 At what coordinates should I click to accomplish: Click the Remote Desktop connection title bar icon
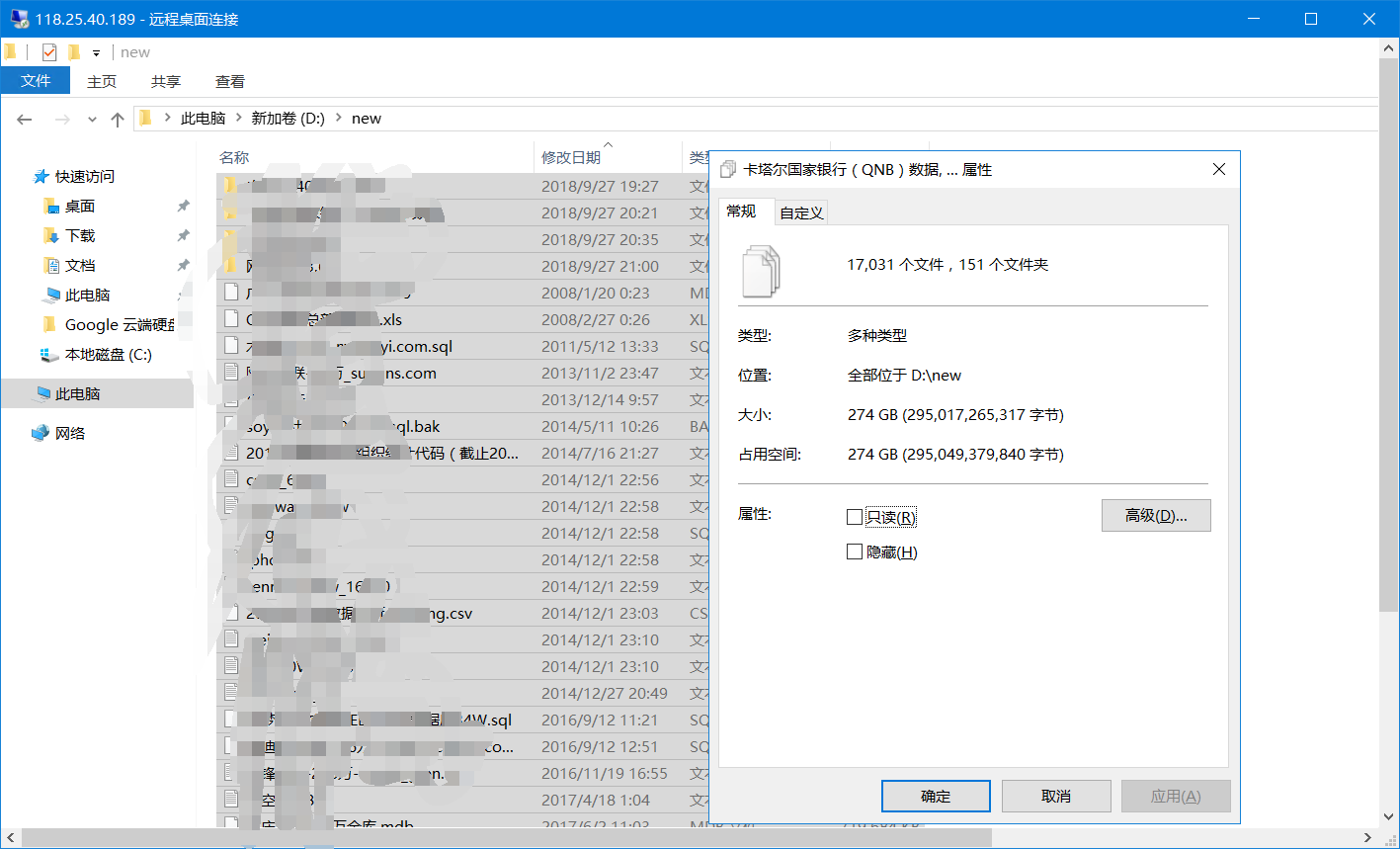[x=19, y=19]
